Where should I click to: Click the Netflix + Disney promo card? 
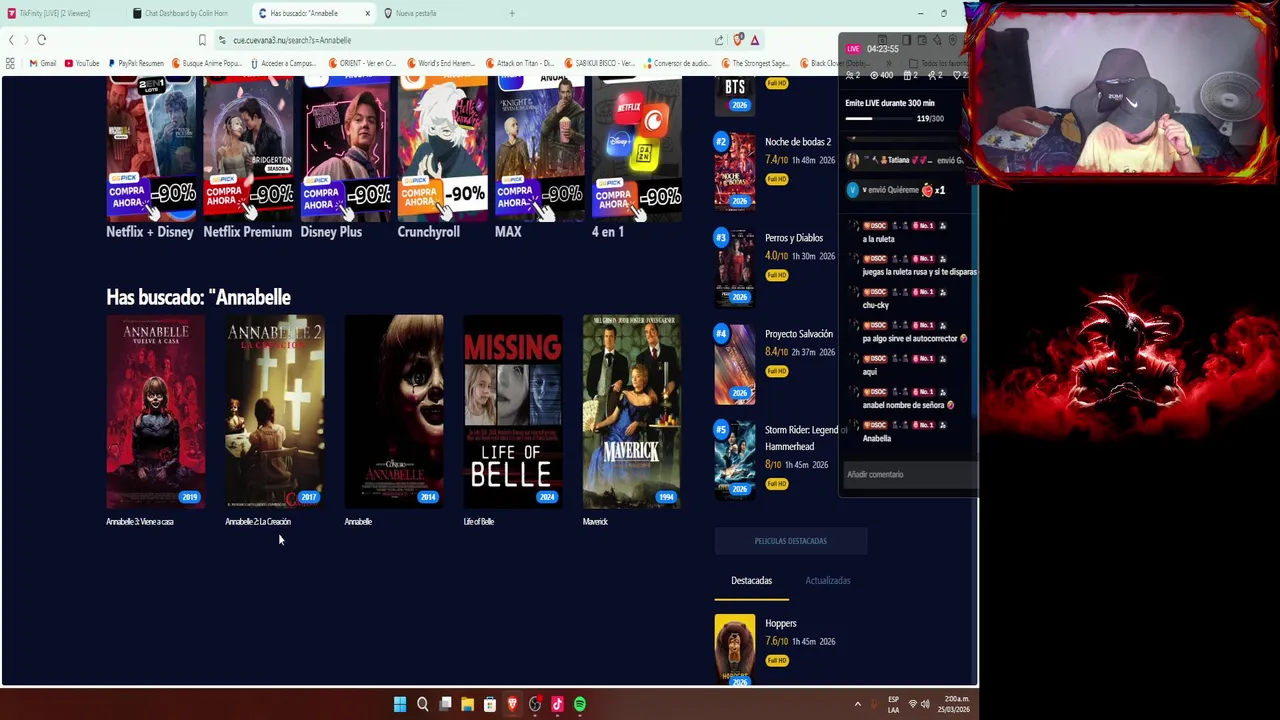[150, 158]
